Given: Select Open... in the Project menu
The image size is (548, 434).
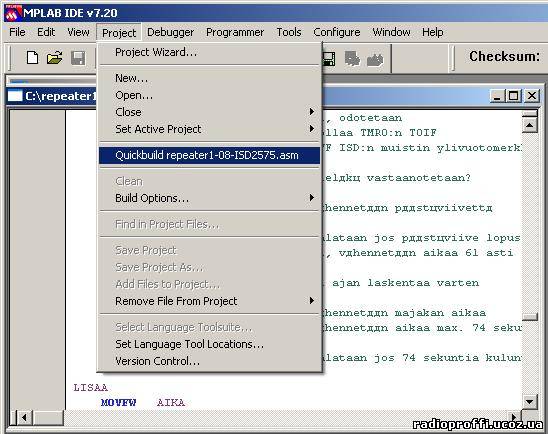Looking at the screenshot, I should coord(209,95).
